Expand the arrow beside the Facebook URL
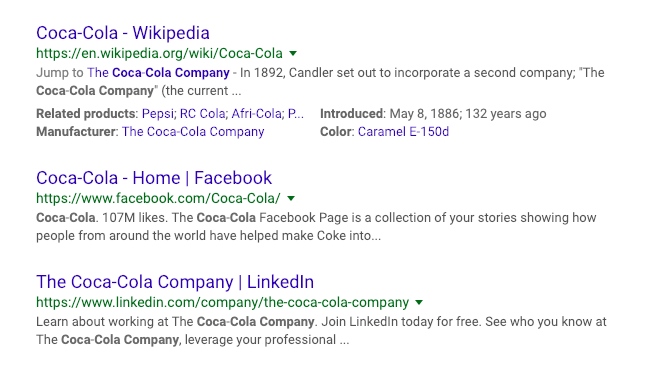The width and height of the screenshot is (649, 369). [291, 198]
